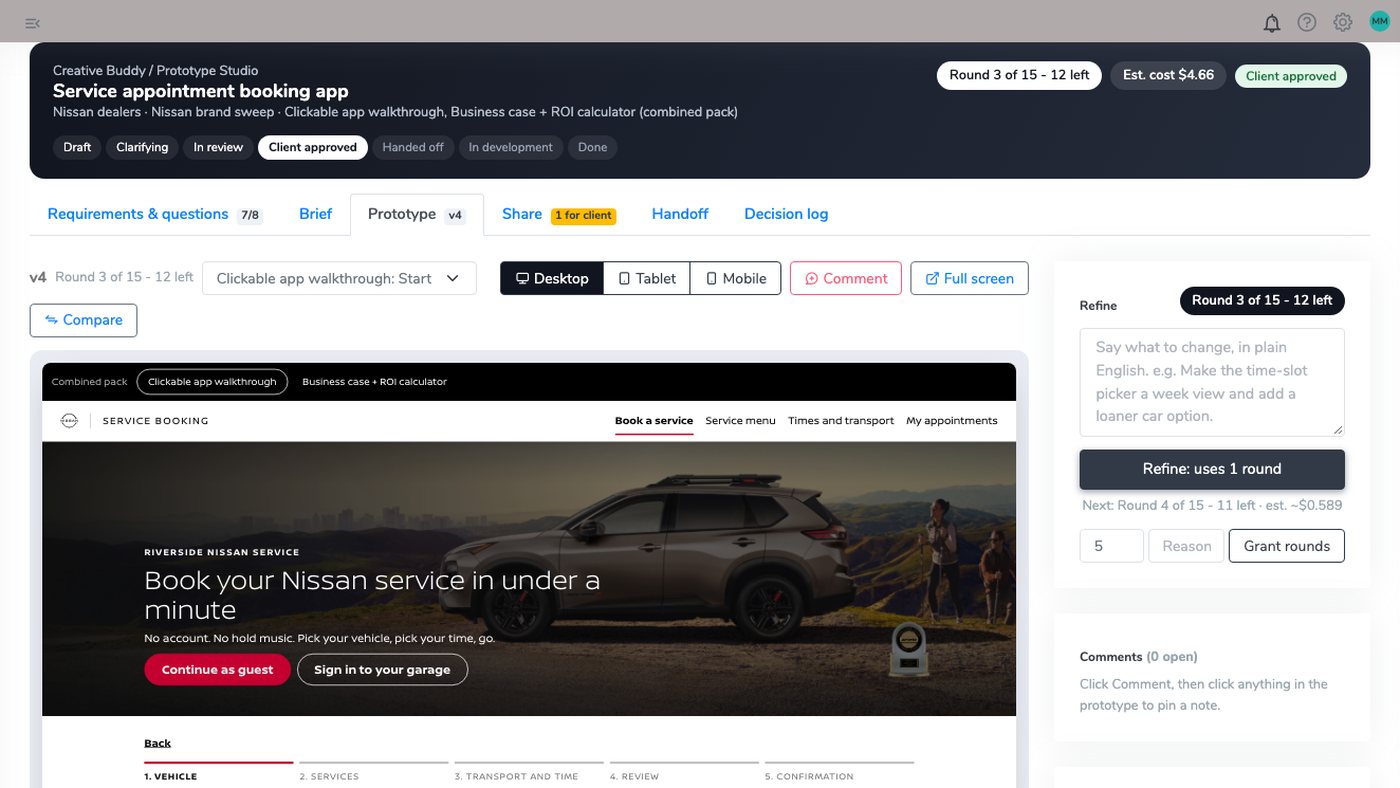
Task: Open the prototype in Full screen
Action: 969,278
